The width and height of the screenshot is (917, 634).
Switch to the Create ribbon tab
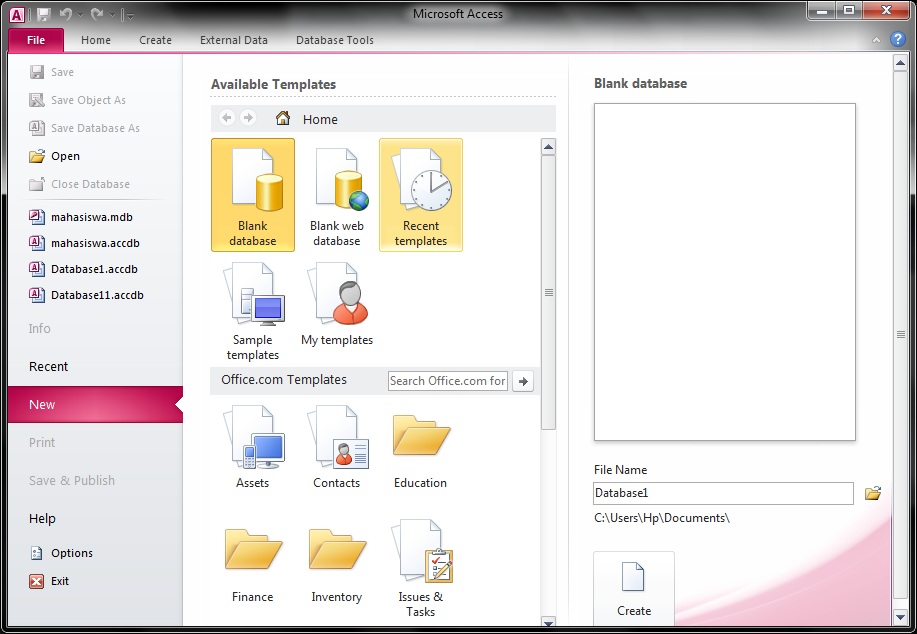(x=156, y=40)
